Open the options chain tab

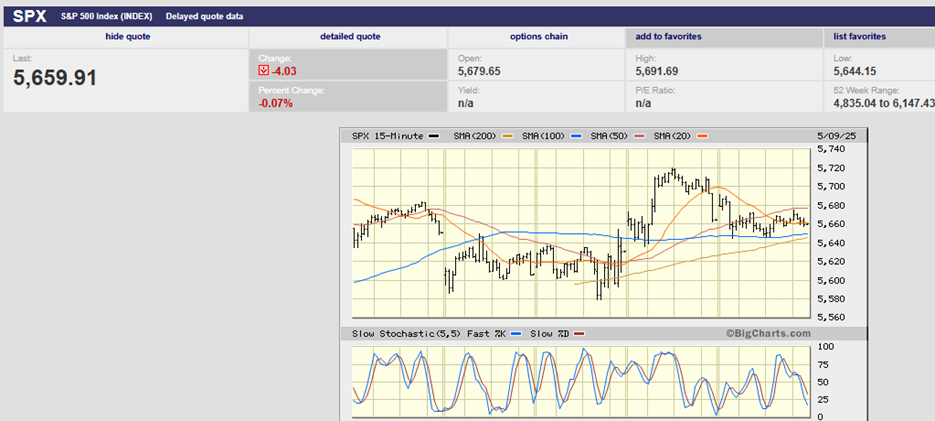[x=538, y=37]
